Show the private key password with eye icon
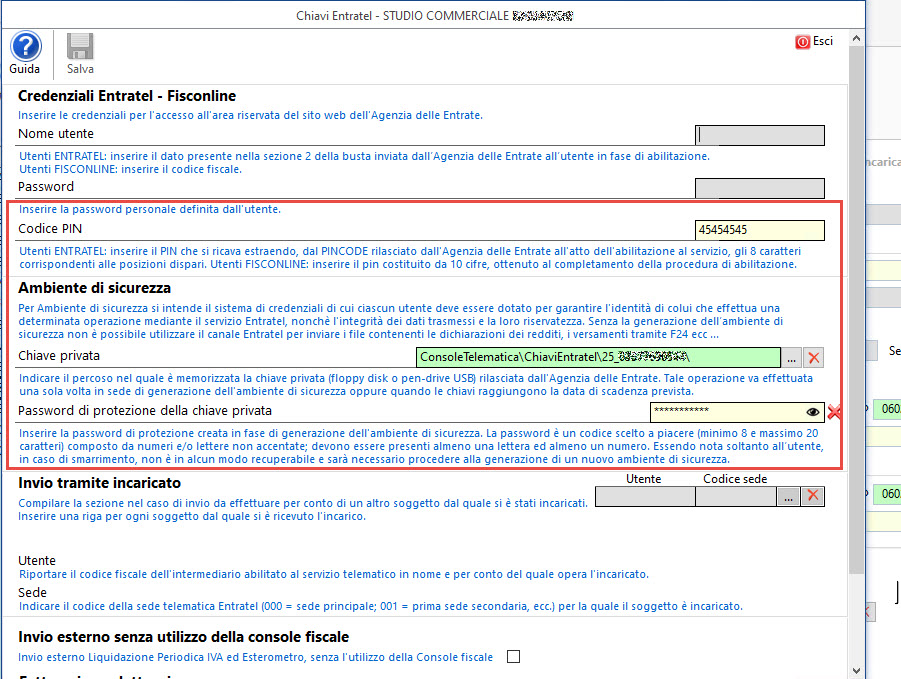This screenshot has width=901, height=679. point(813,412)
